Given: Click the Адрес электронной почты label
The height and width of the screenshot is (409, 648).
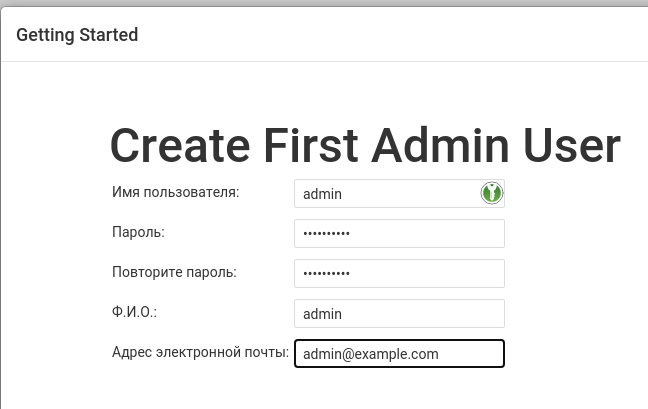Looking at the screenshot, I should pos(200,352).
